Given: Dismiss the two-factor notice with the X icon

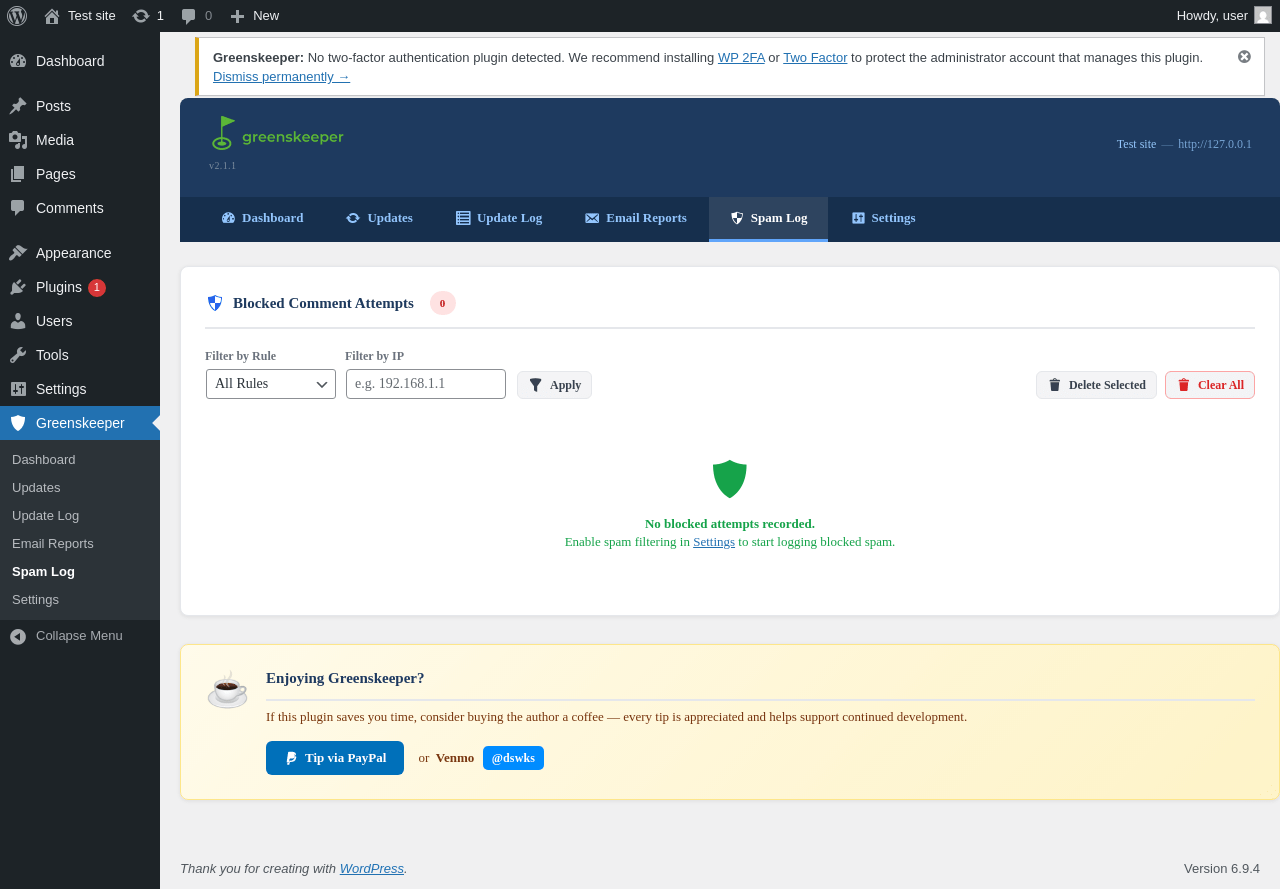Looking at the screenshot, I should 1244,57.
